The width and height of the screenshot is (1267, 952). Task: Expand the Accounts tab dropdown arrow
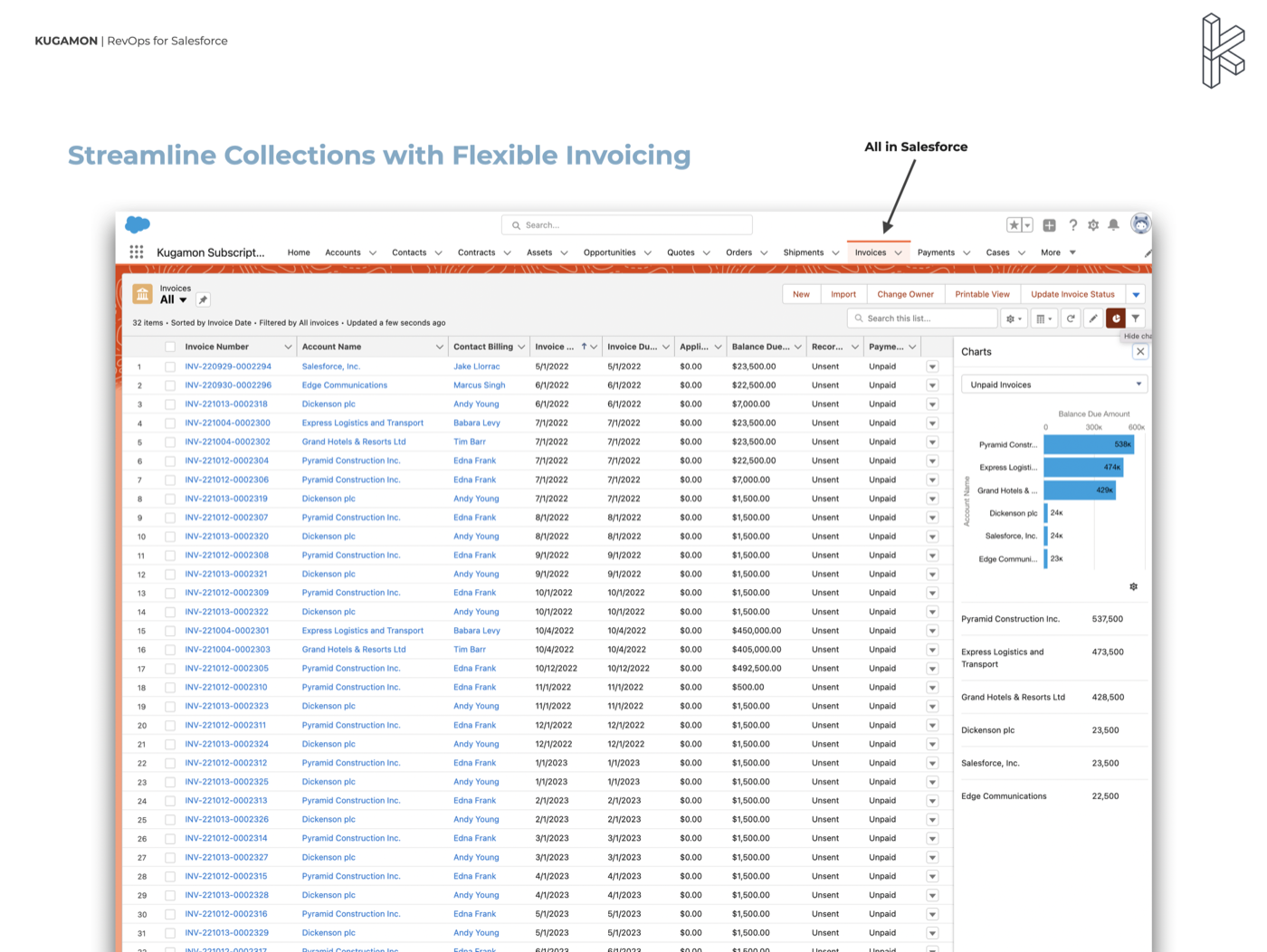371,252
